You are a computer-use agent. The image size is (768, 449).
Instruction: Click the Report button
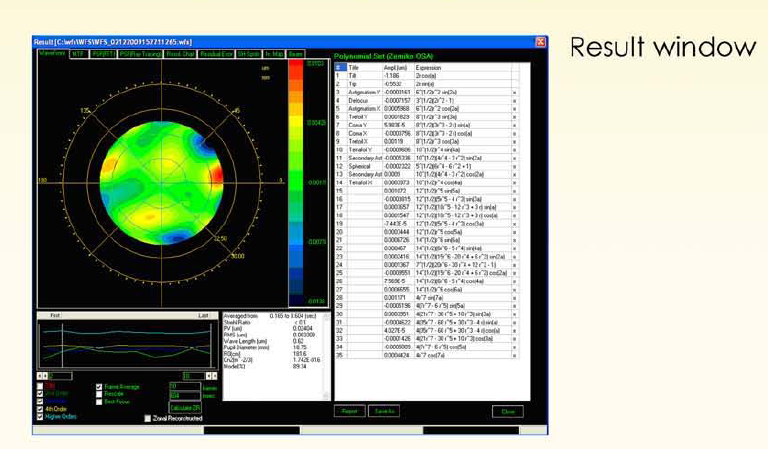click(x=349, y=411)
